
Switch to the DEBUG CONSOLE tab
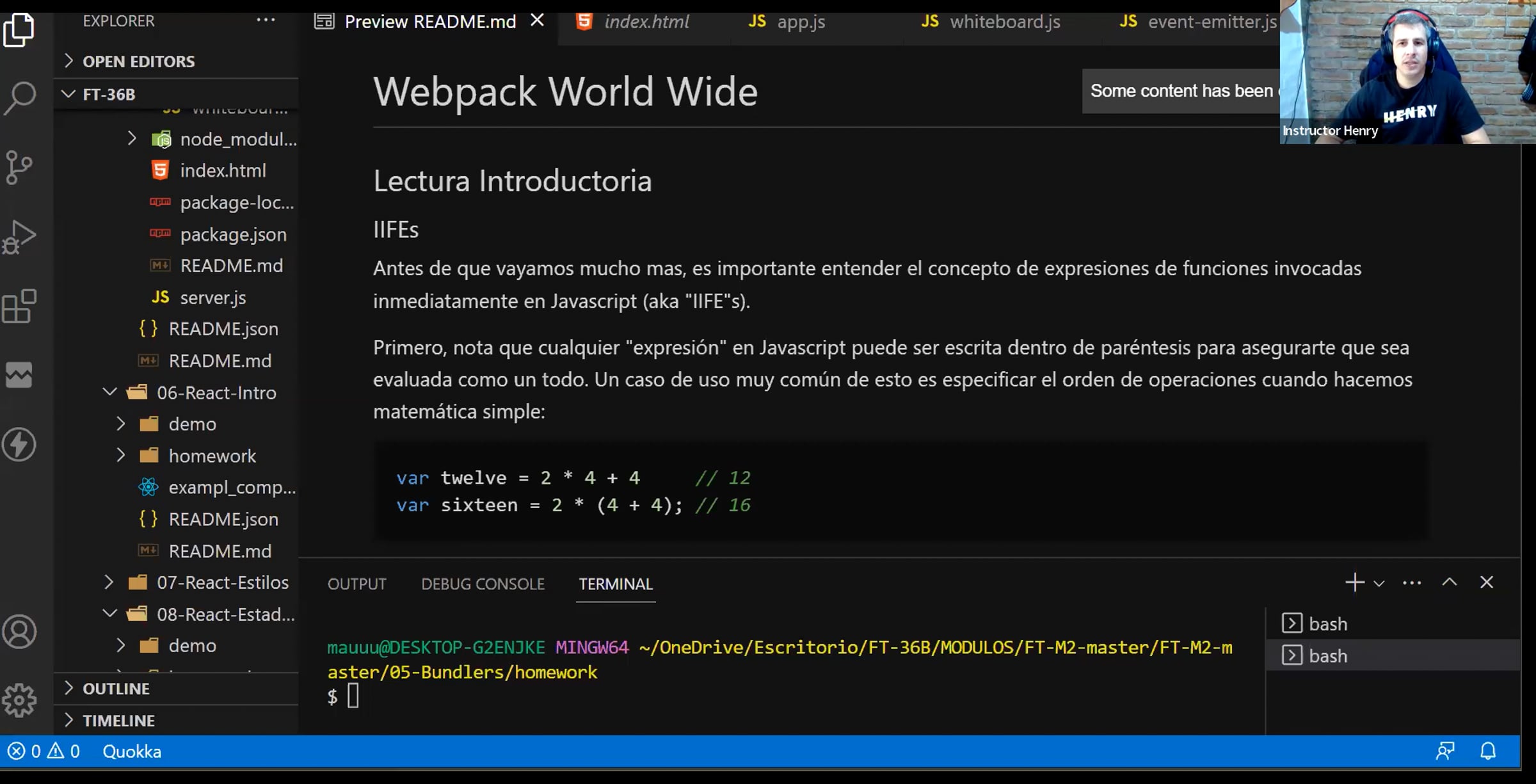[x=483, y=584]
